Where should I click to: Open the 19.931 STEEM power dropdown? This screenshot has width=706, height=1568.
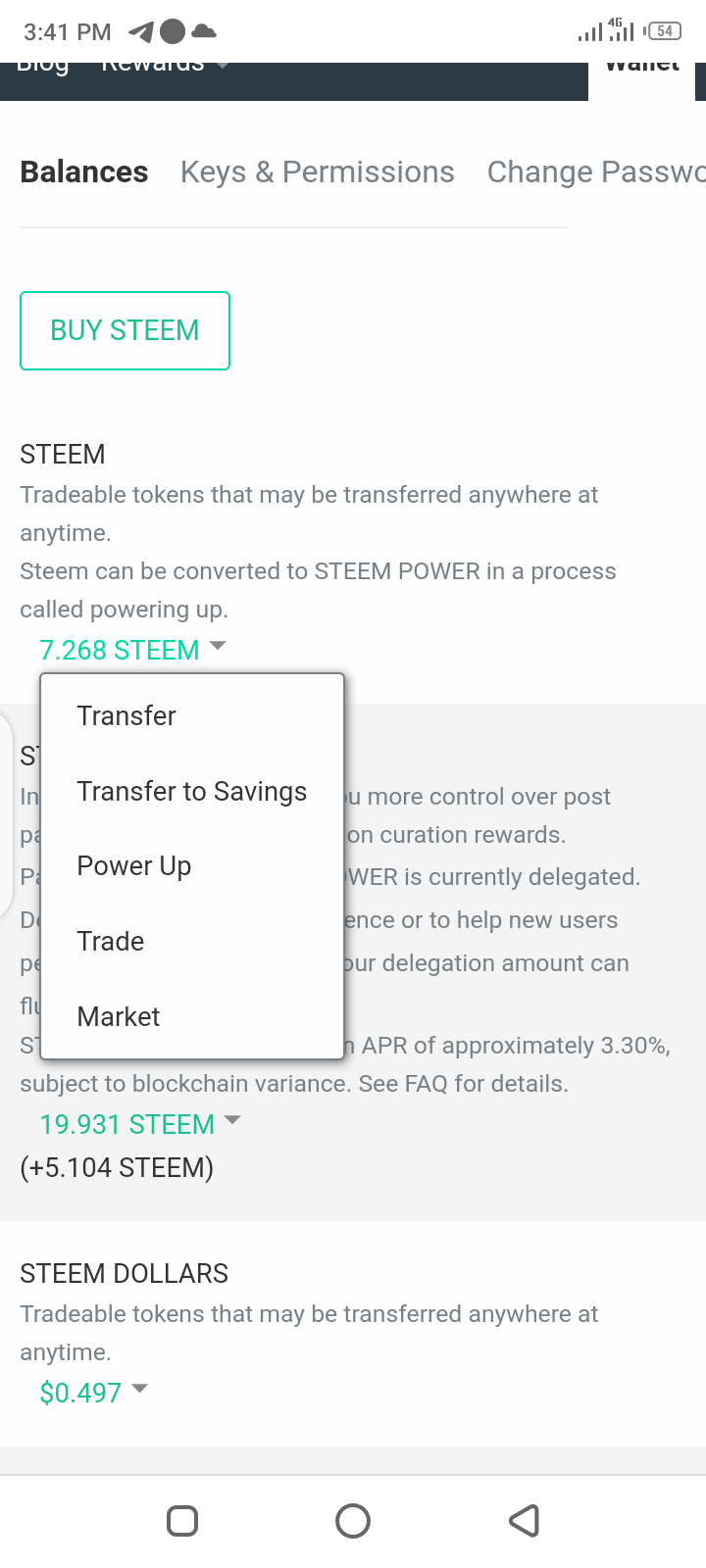[139, 1124]
